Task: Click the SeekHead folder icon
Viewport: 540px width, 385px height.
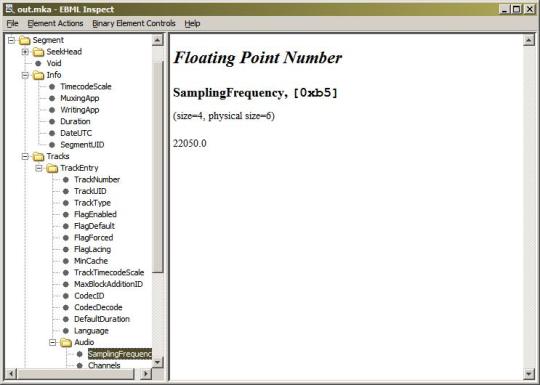Action: pos(39,52)
